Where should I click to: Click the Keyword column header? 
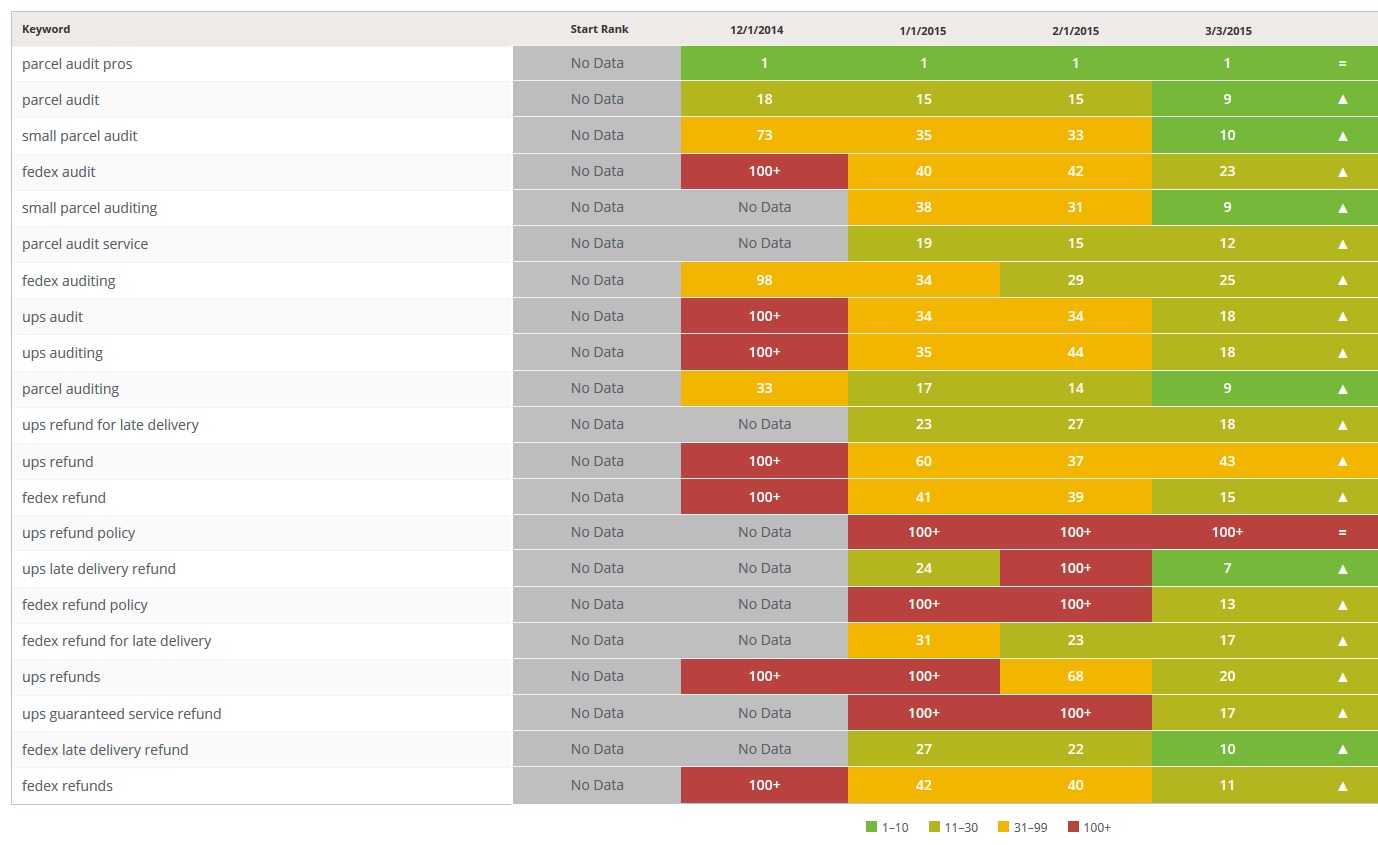click(x=46, y=29)
